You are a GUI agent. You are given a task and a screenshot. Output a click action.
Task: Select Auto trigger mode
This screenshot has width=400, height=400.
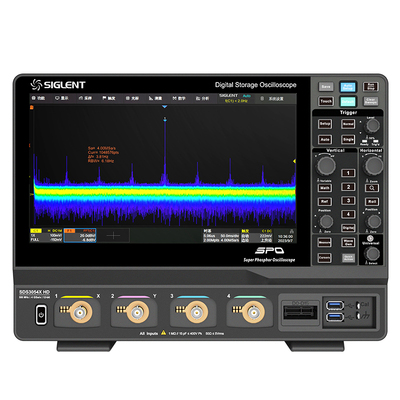point(325,139)
